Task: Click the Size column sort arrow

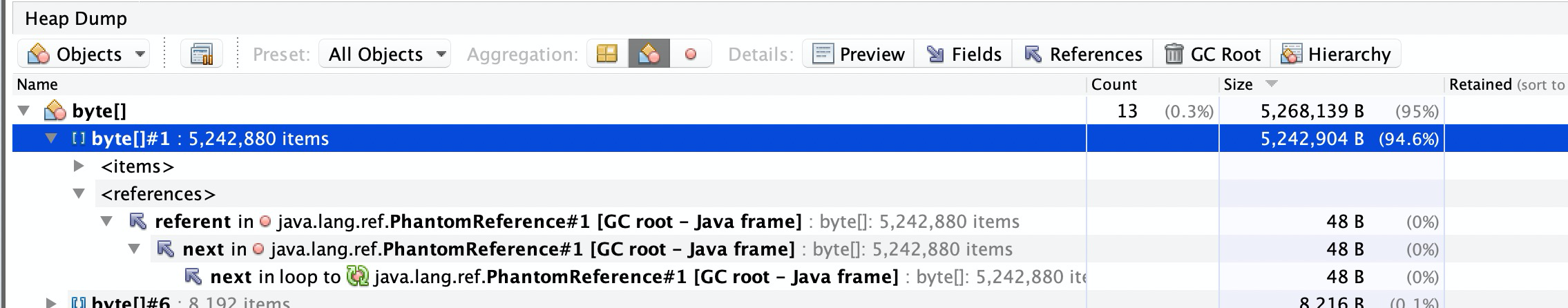Action: pos(1271,84)
